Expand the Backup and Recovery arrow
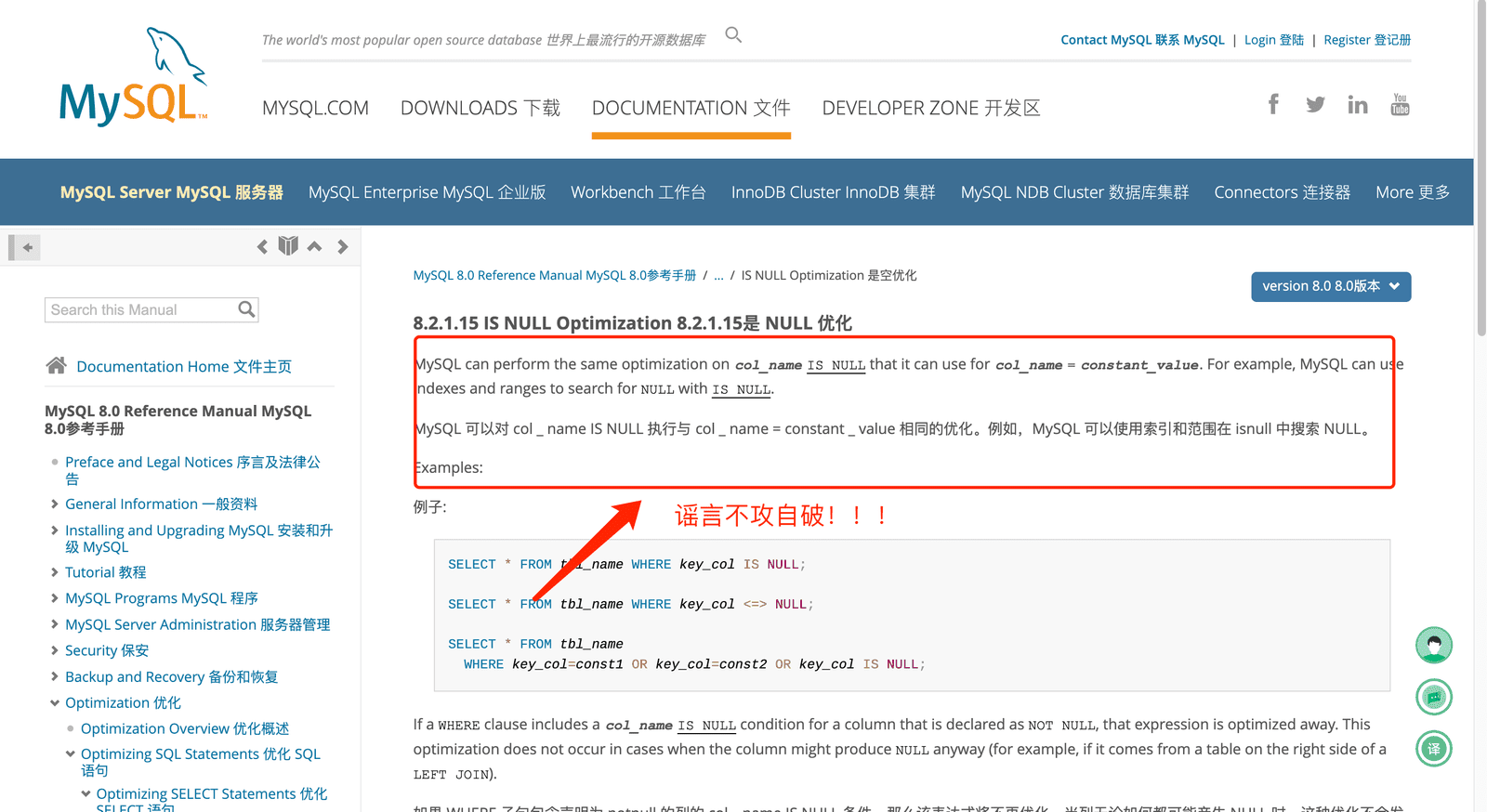Viewport: 1487px width, 812px height. point(55,676)
